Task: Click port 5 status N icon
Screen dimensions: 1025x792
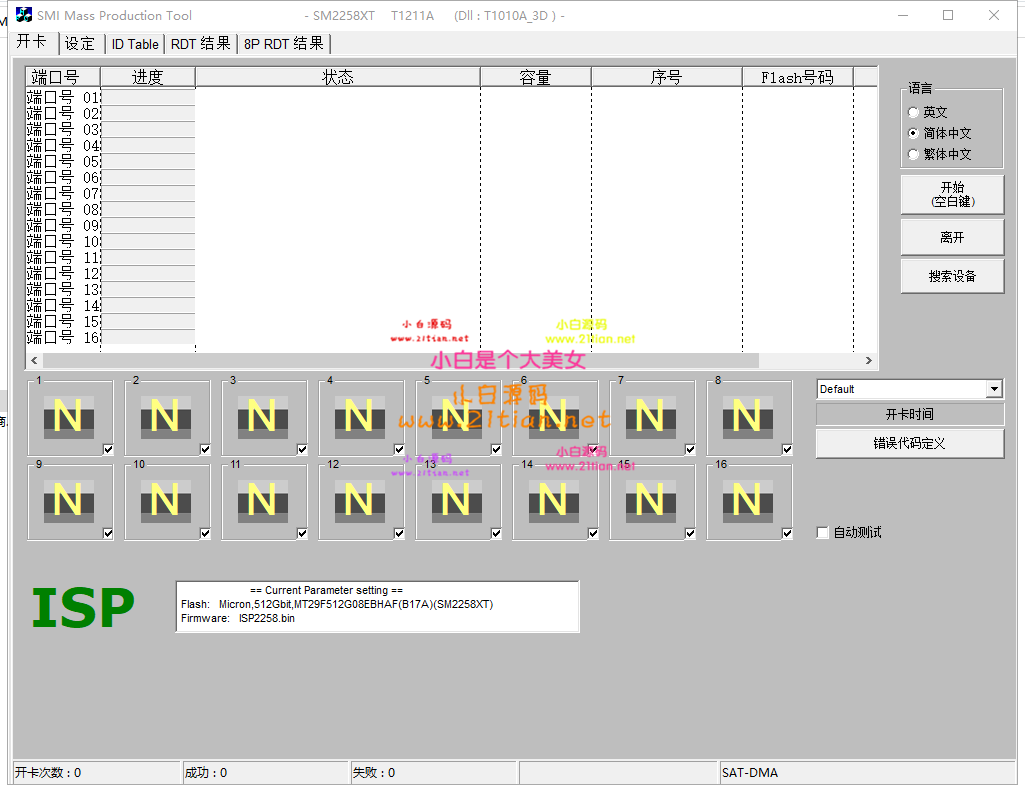Action: tap(457, 416)
